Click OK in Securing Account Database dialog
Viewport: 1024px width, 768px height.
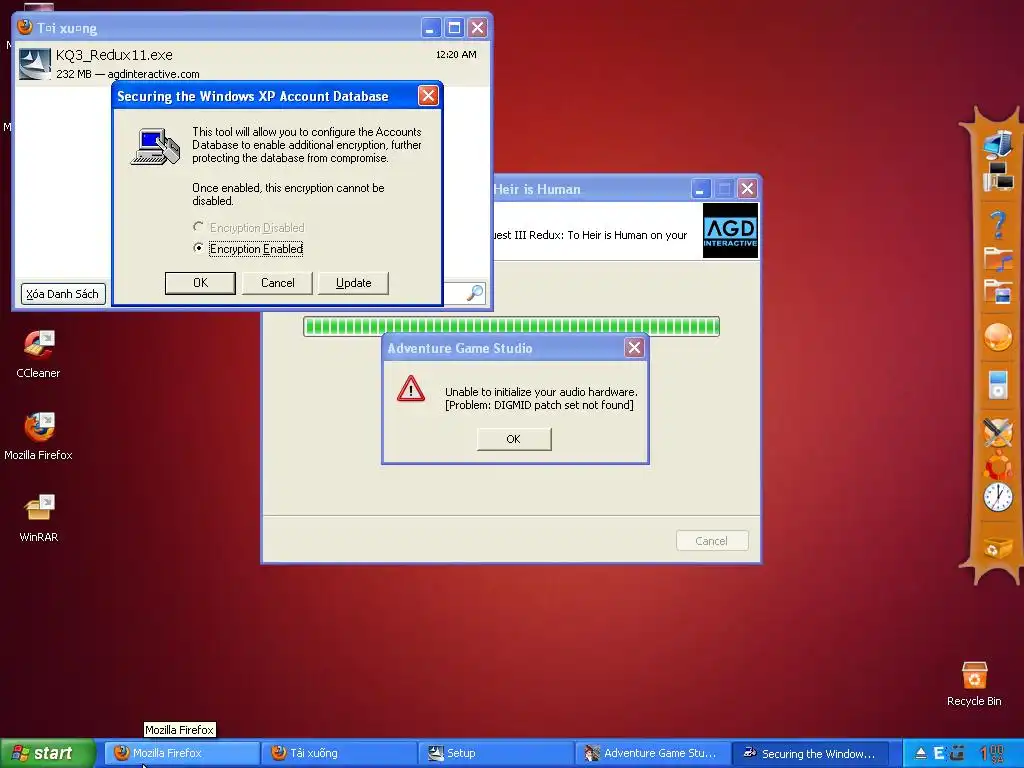pos(200,283)
